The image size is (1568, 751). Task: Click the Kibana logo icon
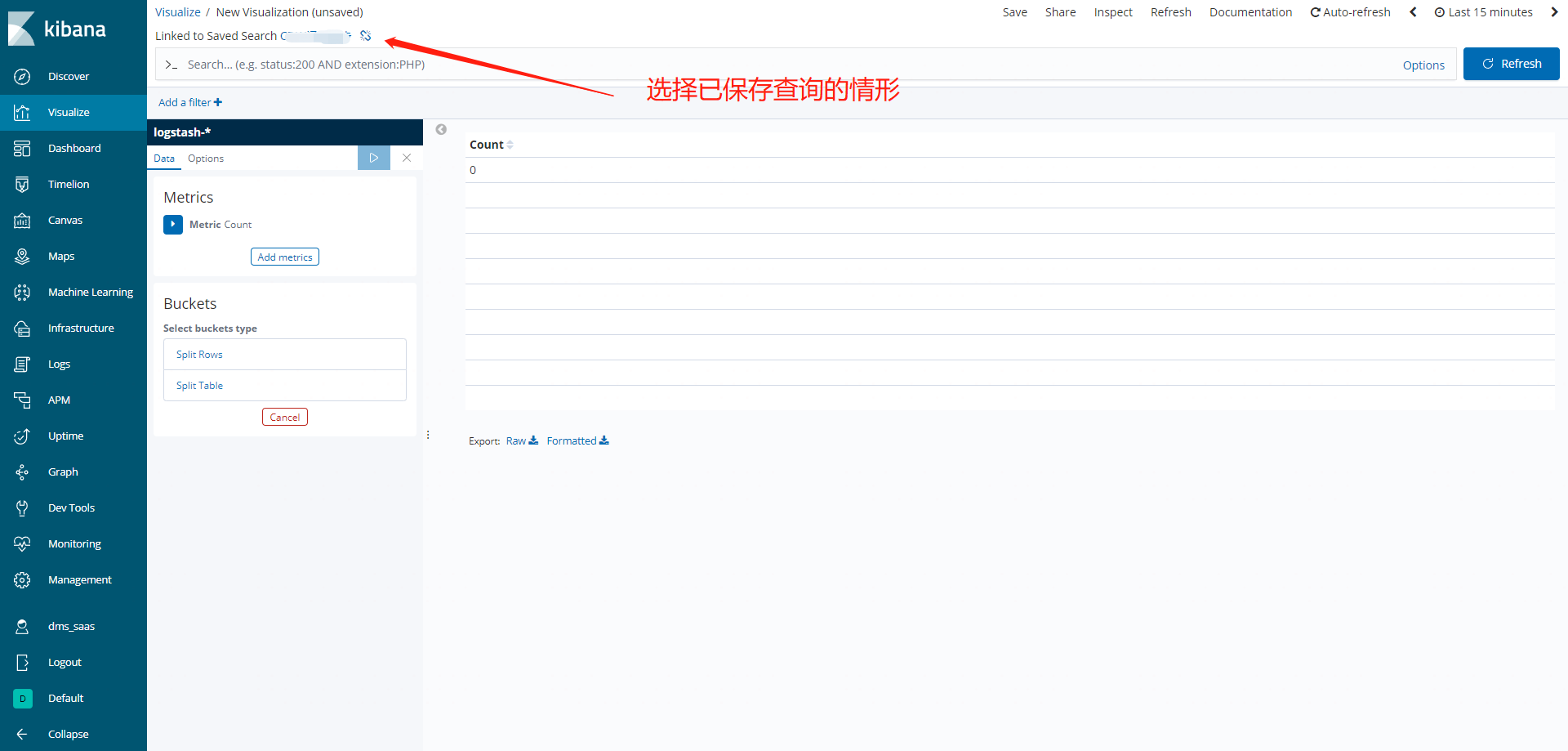tap(21, 29)
